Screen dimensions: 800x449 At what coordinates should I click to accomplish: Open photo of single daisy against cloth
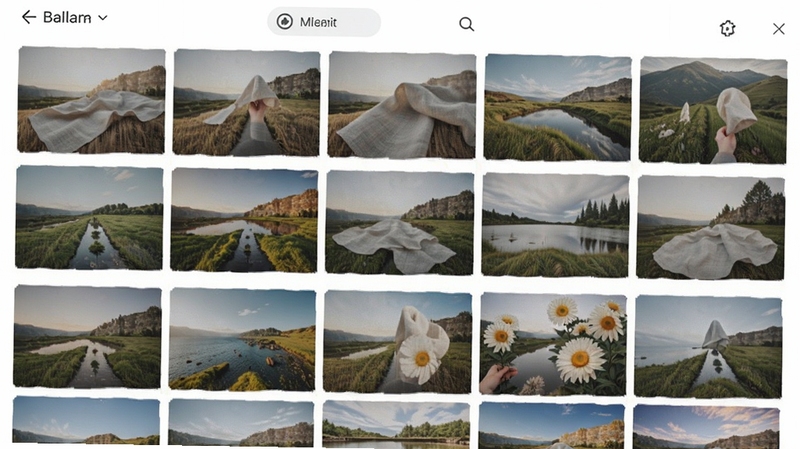click(397, 342)
